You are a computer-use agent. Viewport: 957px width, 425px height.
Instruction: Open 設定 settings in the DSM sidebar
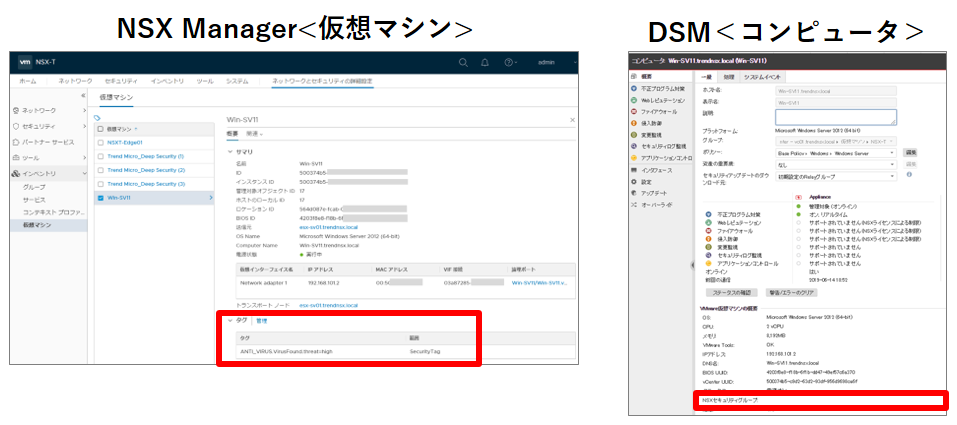coord(643,182)
